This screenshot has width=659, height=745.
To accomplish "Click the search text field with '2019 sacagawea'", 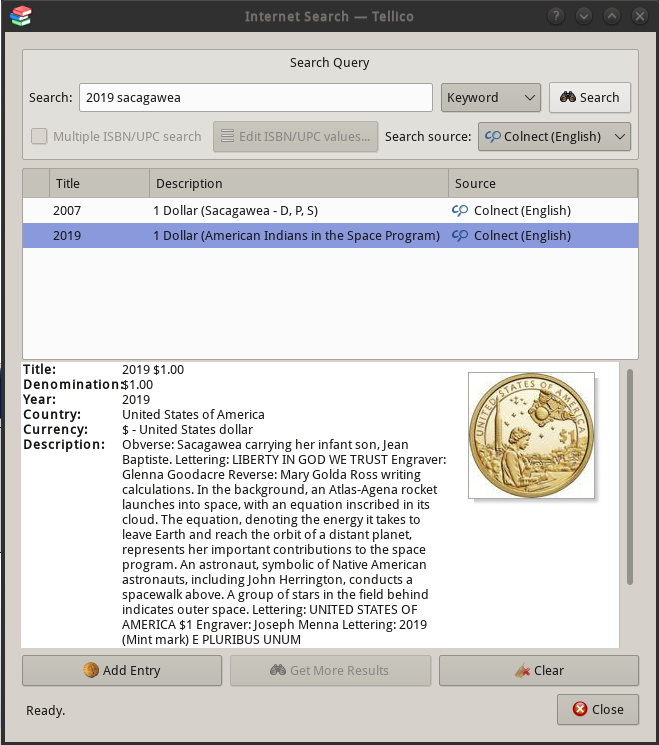I will 255,97.
